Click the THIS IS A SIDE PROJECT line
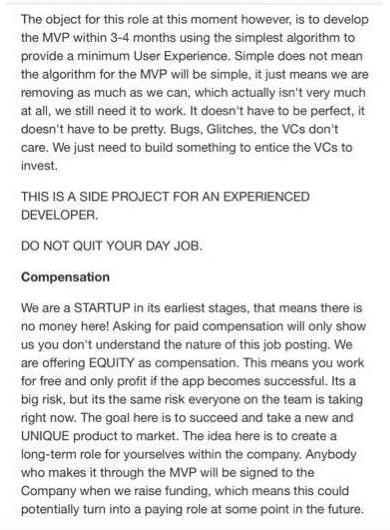The height and width of the screenshot is (530, 390). [165, 197]
